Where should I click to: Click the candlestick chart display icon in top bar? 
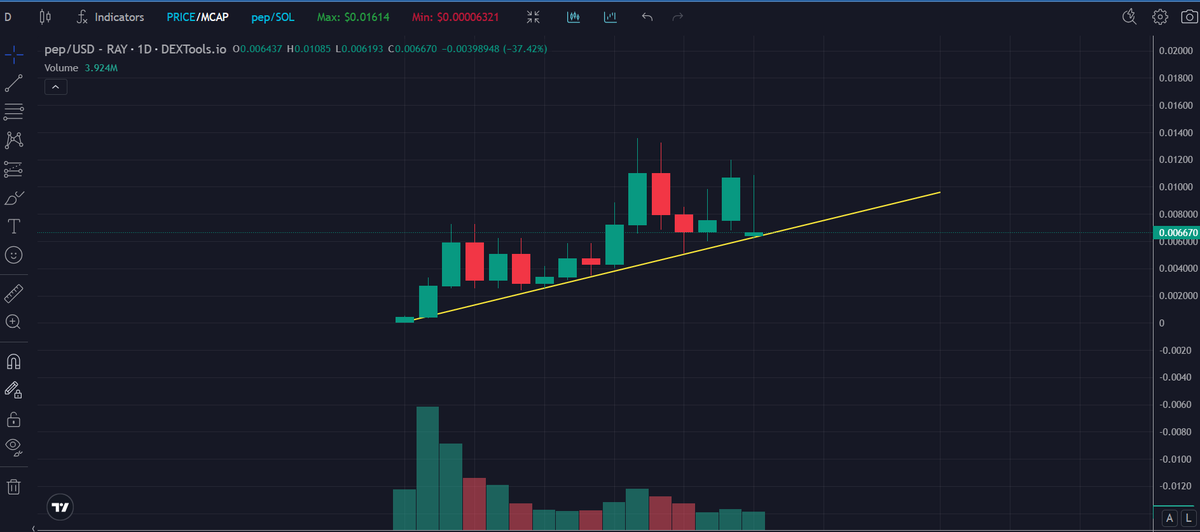point(573,17)
